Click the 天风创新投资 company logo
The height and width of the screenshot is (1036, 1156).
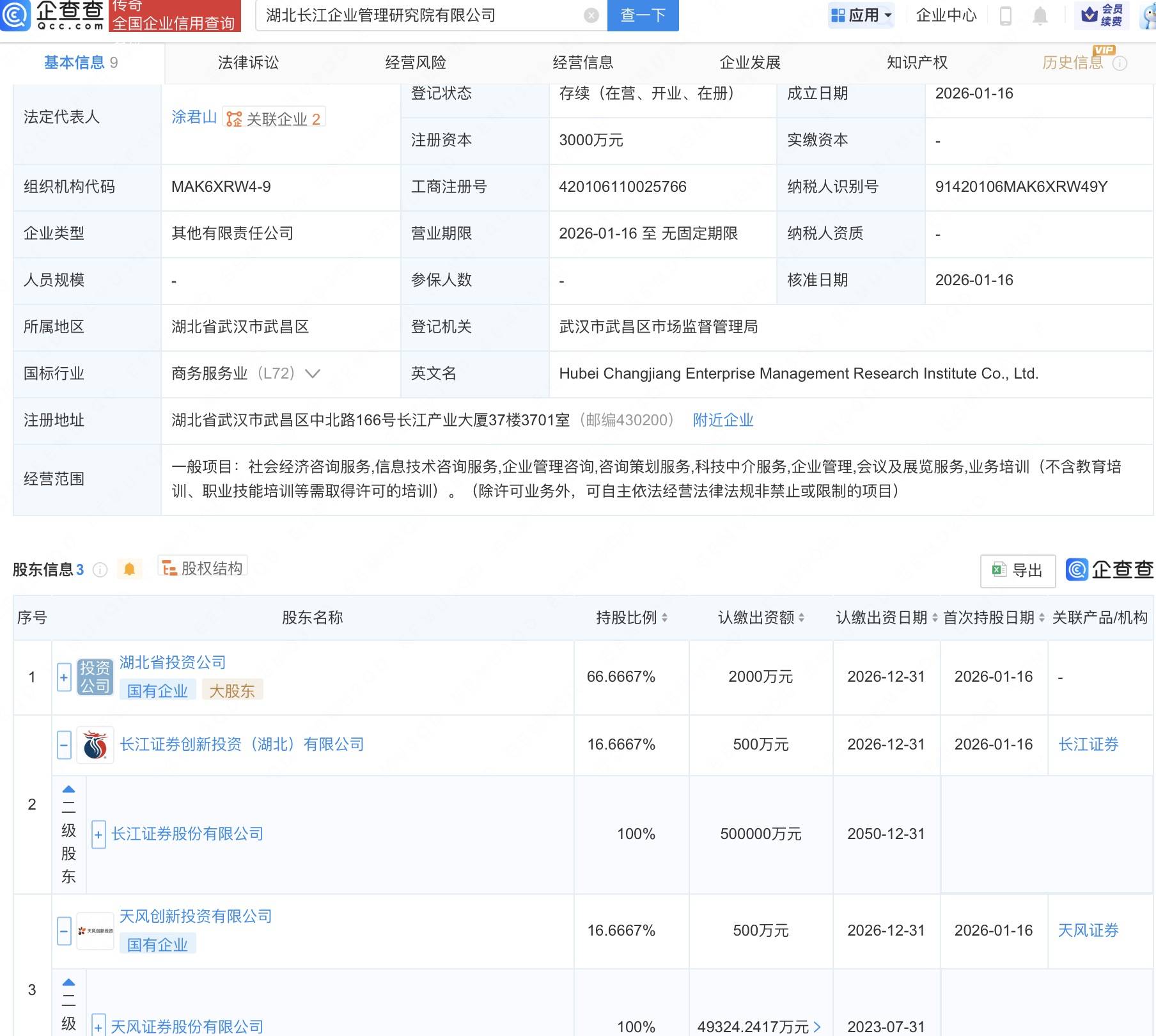(95, 929)
